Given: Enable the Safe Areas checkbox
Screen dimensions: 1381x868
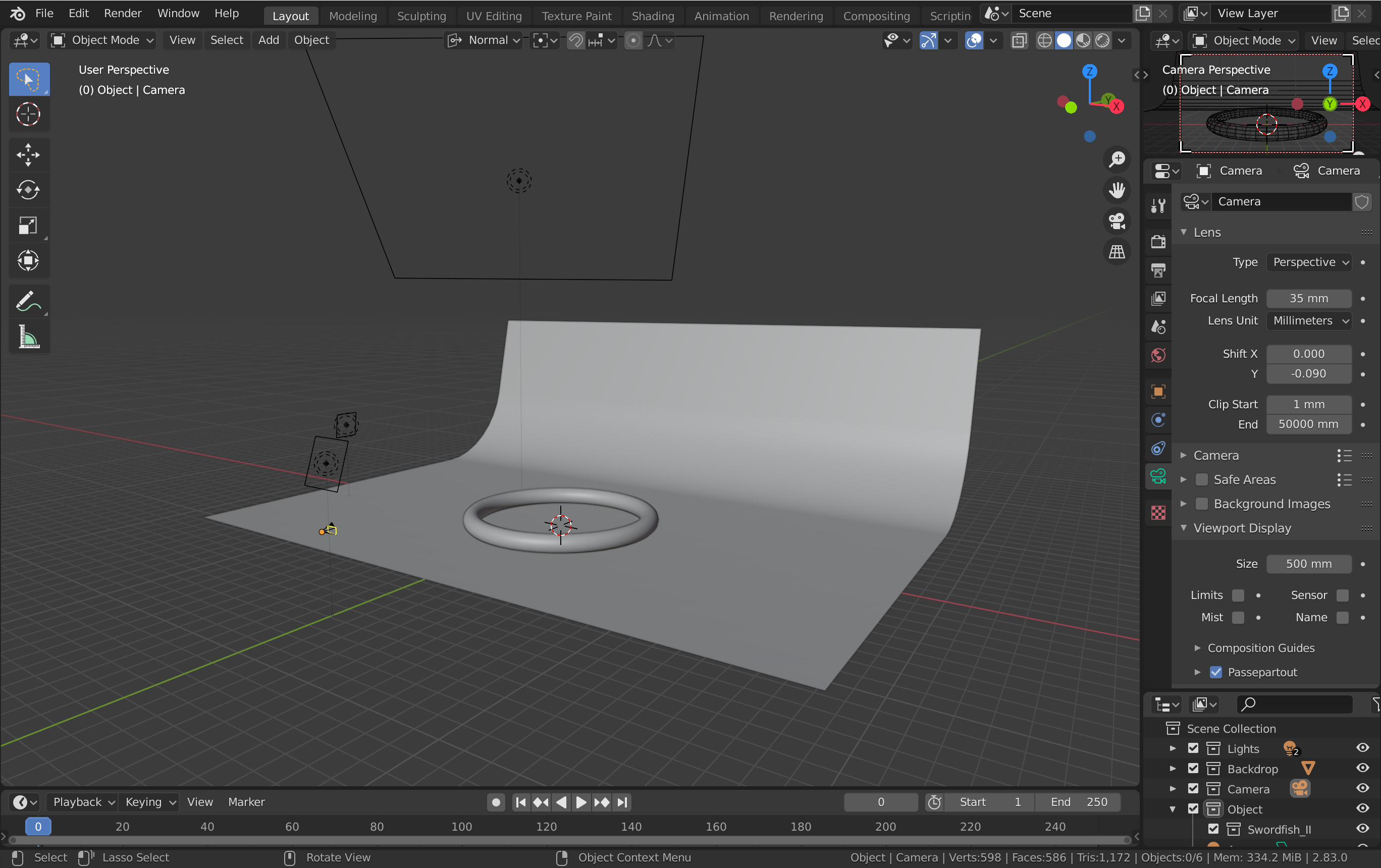Looking at the screenshot, I should pyautogui.click(x=1201, y=479).
